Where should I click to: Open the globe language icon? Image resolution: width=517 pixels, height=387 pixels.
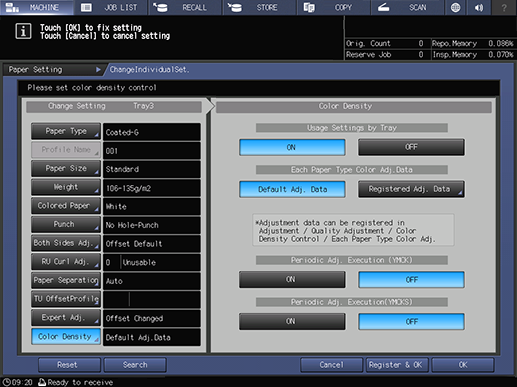pyautogui.click(x=455, y=7)
